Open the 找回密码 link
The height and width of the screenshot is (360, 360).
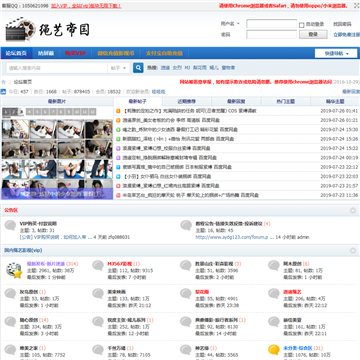pyautogui.click(x=342, y=24)
